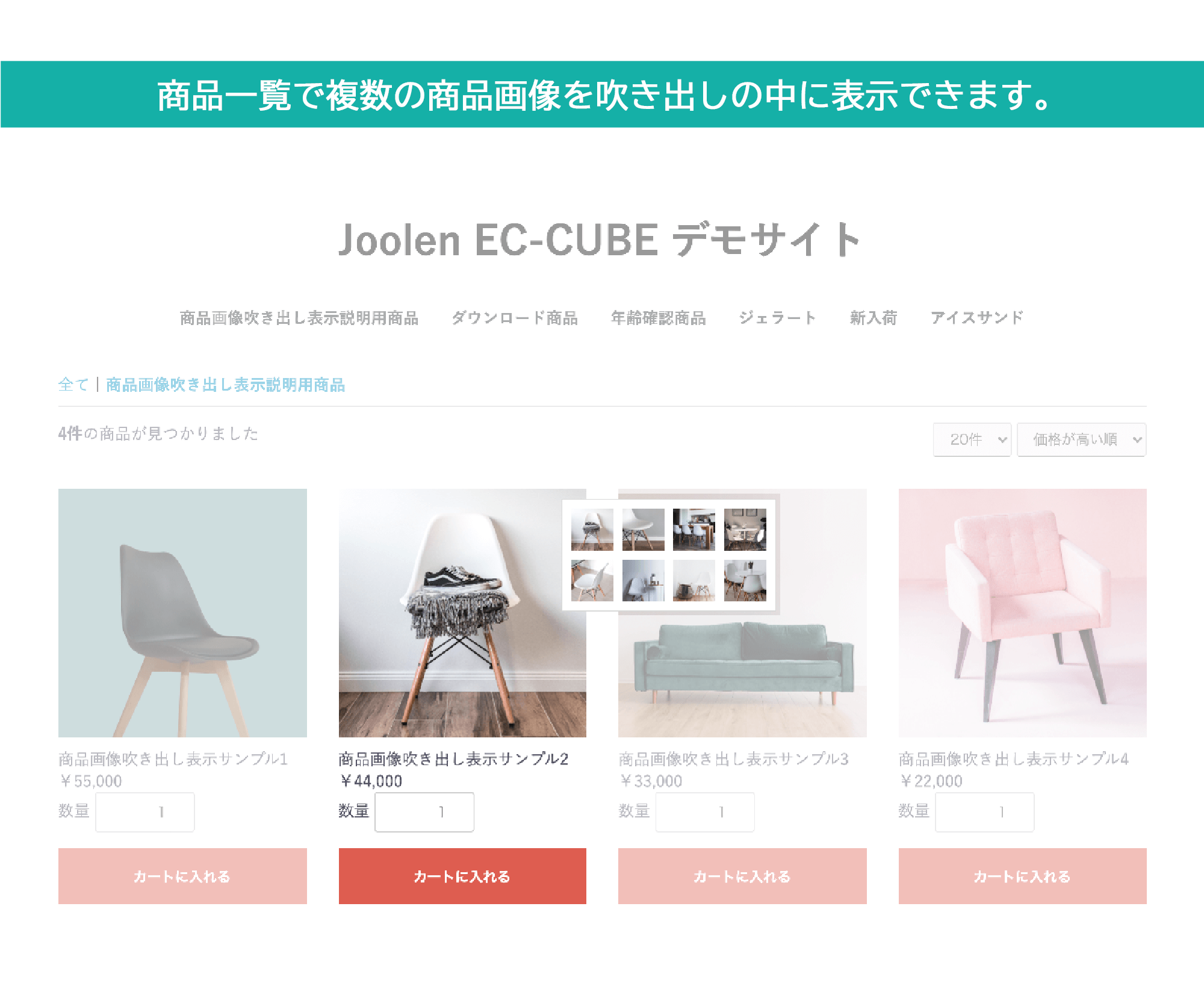Click the Joolen EC-CUBE デモサイト site title
The image size is (1204, 986).
[600, 240]
